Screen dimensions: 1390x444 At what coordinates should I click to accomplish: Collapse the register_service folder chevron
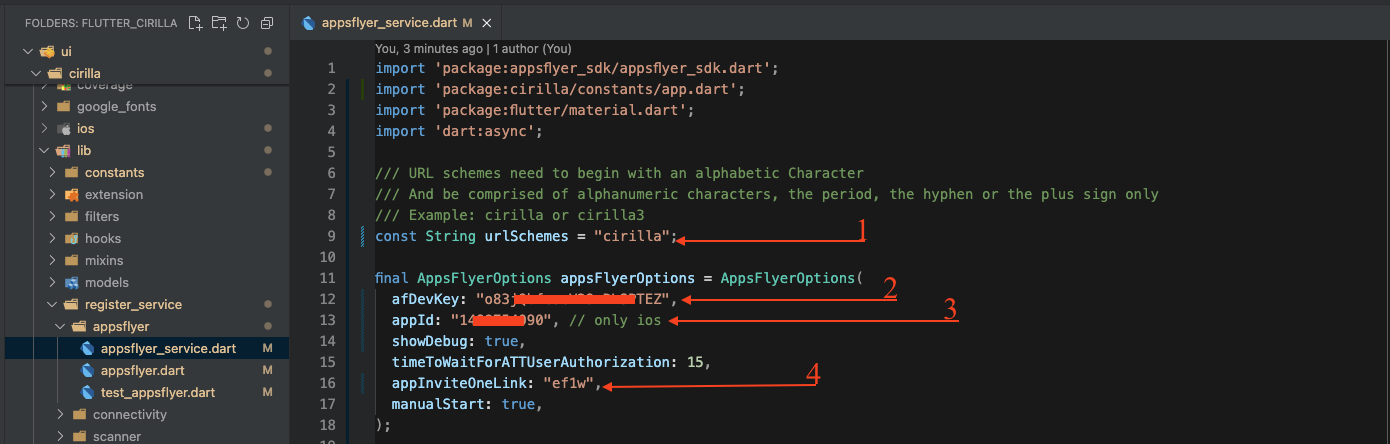pos(52,304)
